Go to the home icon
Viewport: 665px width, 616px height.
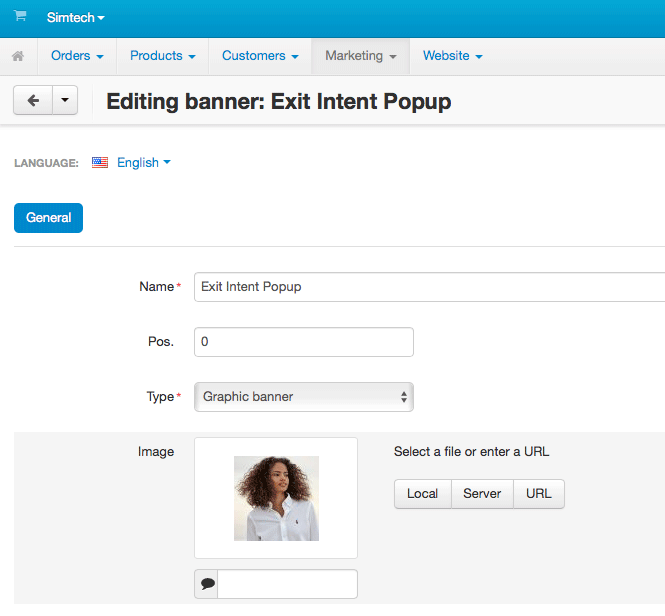coord(18,56)
